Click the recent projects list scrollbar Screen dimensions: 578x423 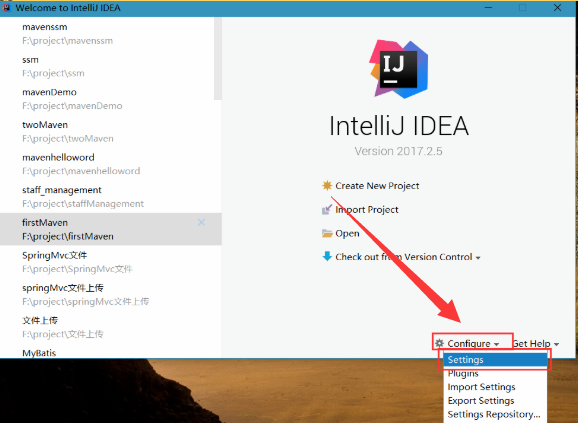pos(218,59)
